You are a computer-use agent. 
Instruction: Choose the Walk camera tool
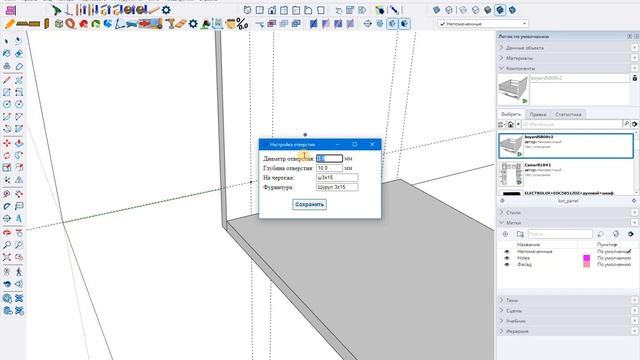(x=19, y=271)
